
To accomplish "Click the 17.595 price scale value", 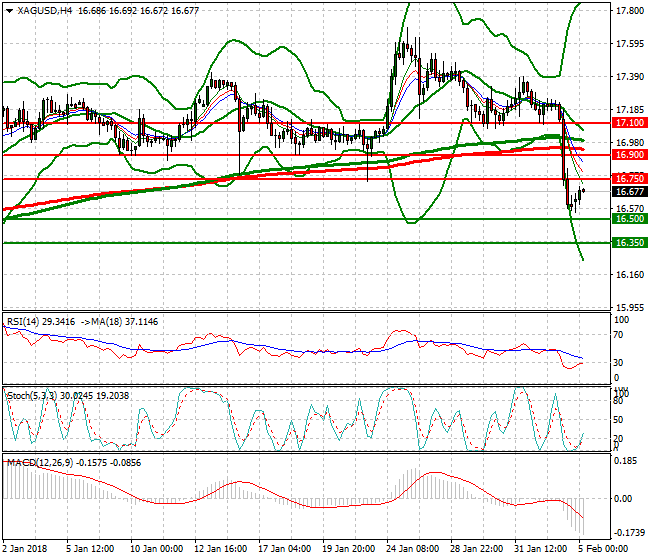I will click(630, 44).
